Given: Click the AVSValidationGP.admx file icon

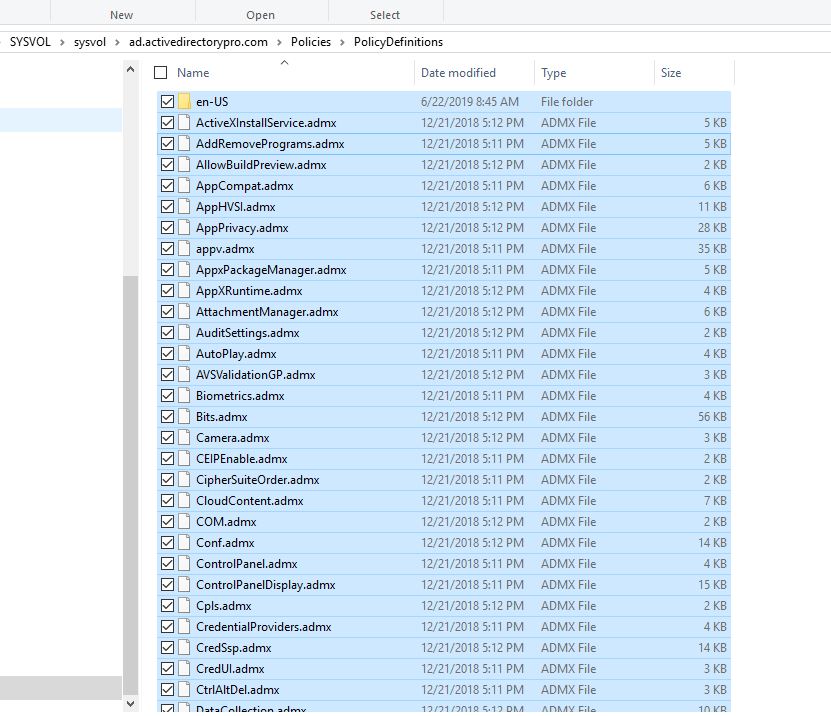Looking at the screenshot, I should 184,375.
